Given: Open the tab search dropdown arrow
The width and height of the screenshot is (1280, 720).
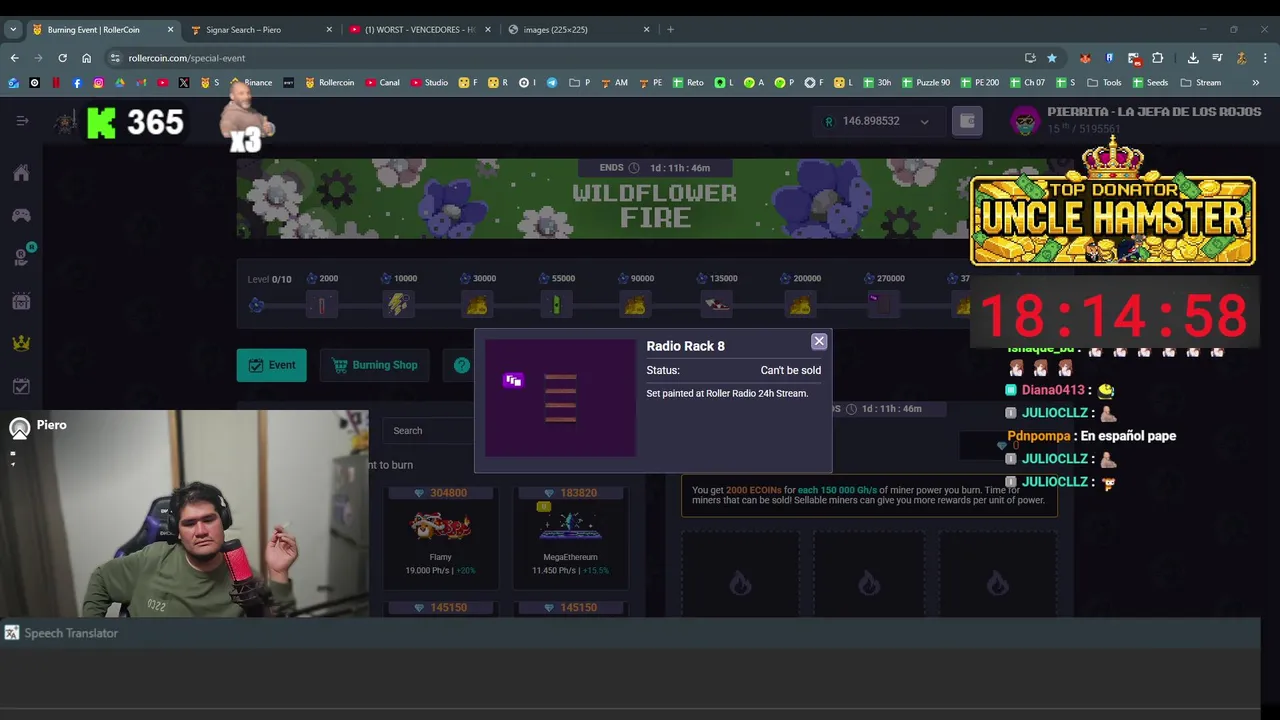Looking at the screenshot, I should pyautogui.click(x=13, y=29).
